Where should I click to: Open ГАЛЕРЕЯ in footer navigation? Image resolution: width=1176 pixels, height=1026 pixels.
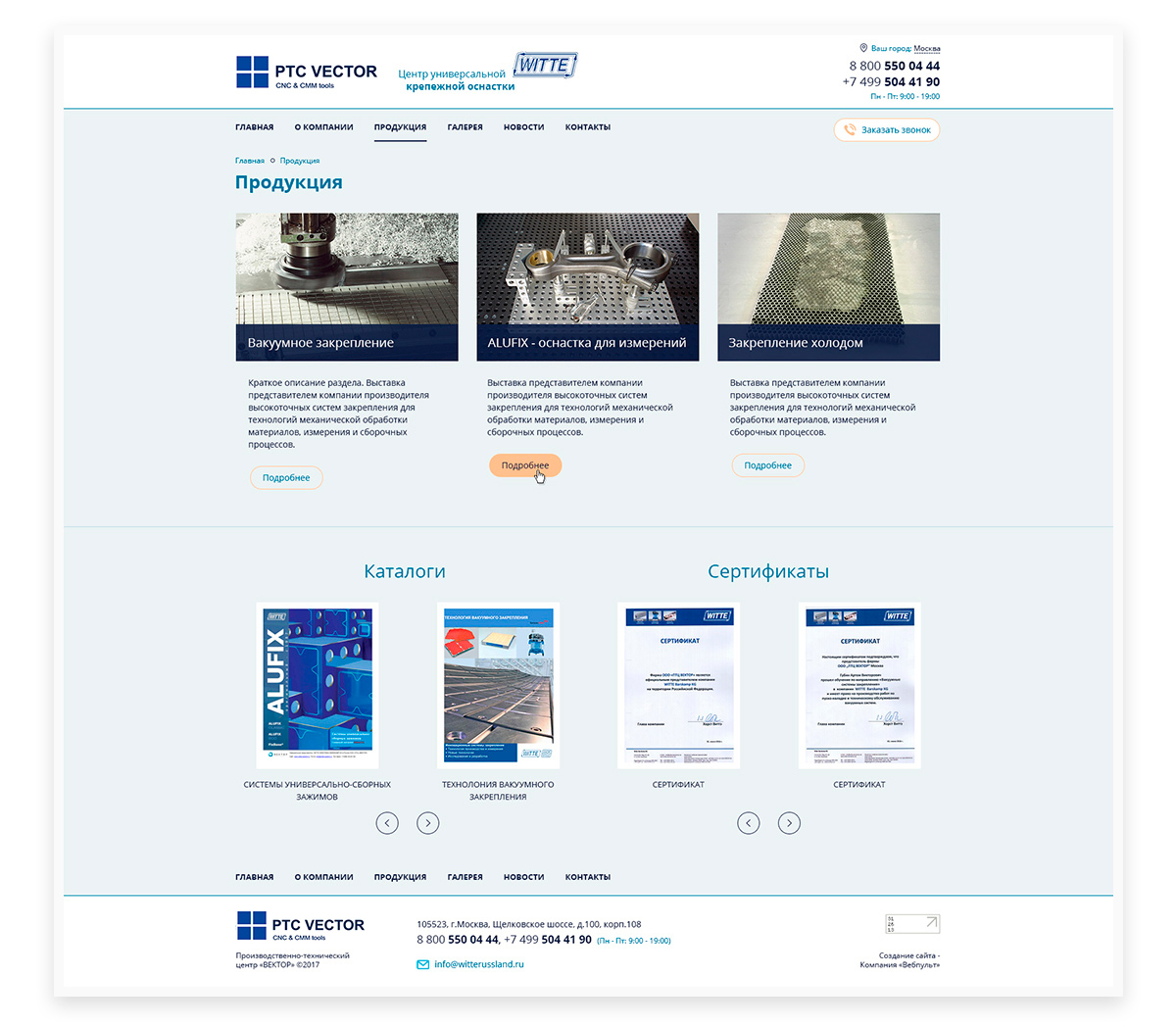coord(465,877)
